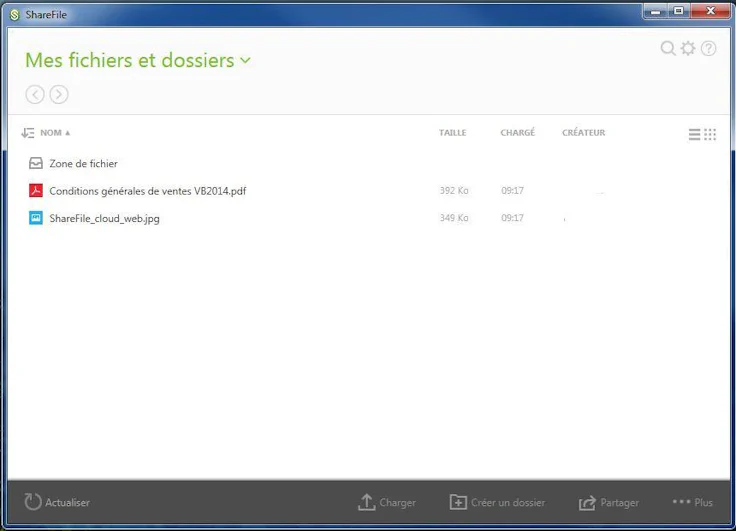Viewport: 736px width, 531px height.
Task: Select Conditions générales de ventes VB2014.pdf
Action: pyautogui.click(x=148, y=191)
